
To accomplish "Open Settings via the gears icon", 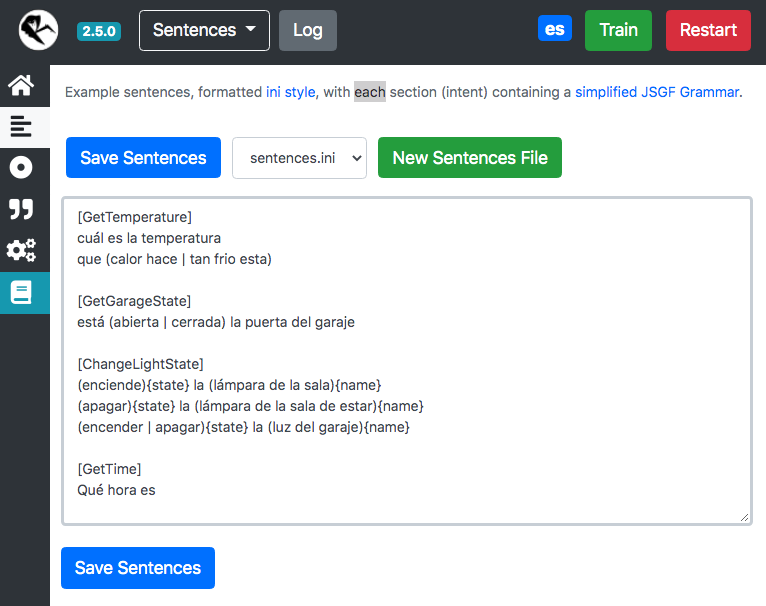I will tap(21, 250).
